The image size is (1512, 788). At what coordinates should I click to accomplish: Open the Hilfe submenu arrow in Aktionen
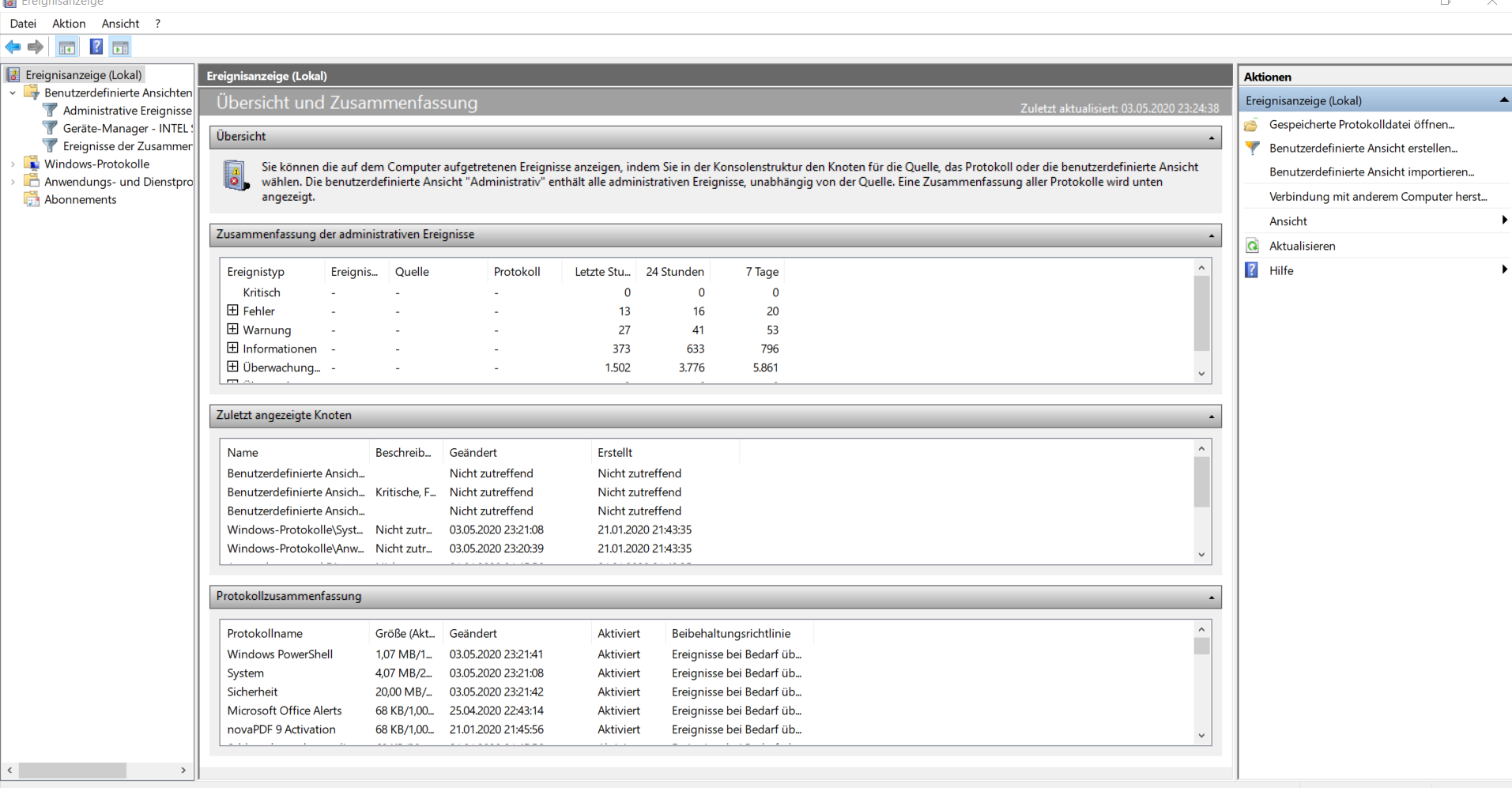1504,270
